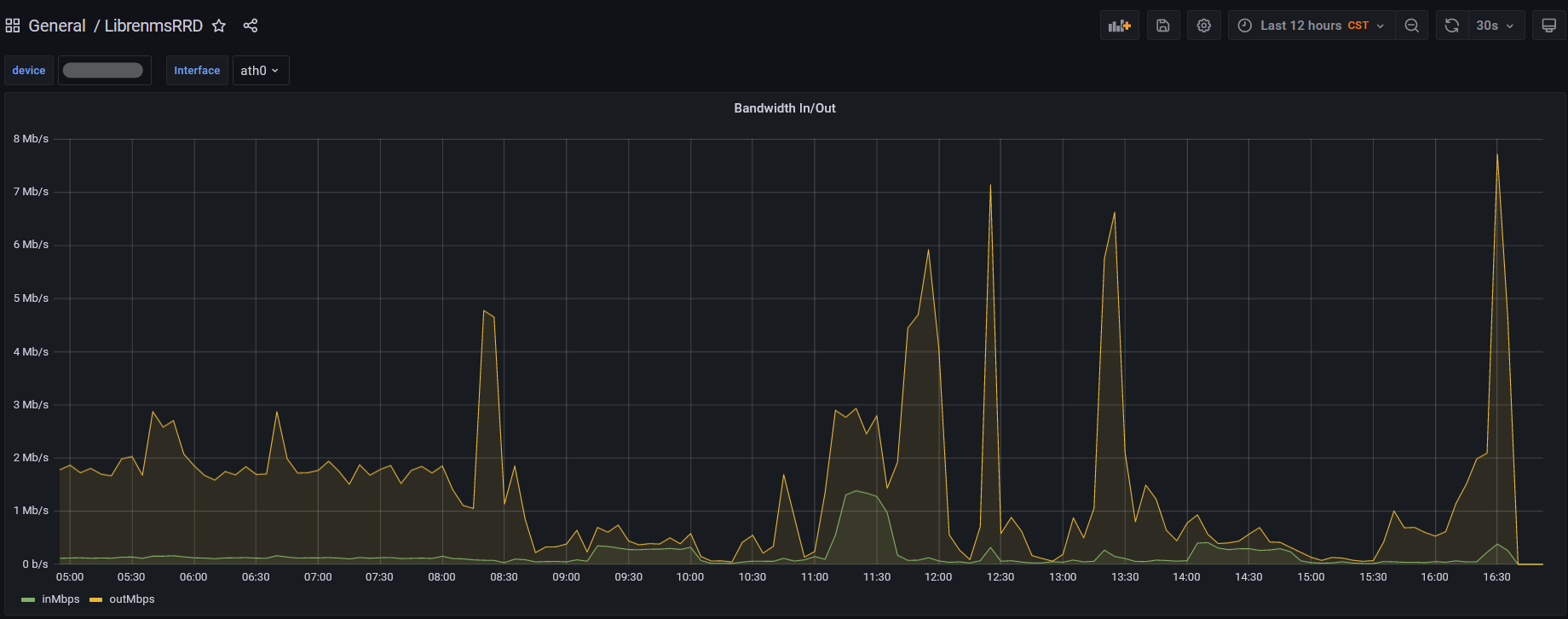
Task: Open the Bandwidth In/Out panel menu
Action: (784, 108)
